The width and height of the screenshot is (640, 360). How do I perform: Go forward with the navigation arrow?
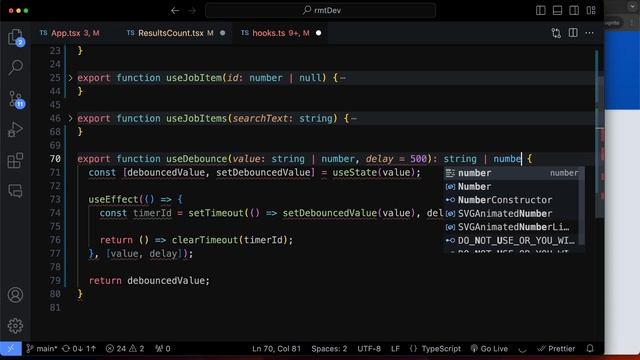[x=192, y=11]
